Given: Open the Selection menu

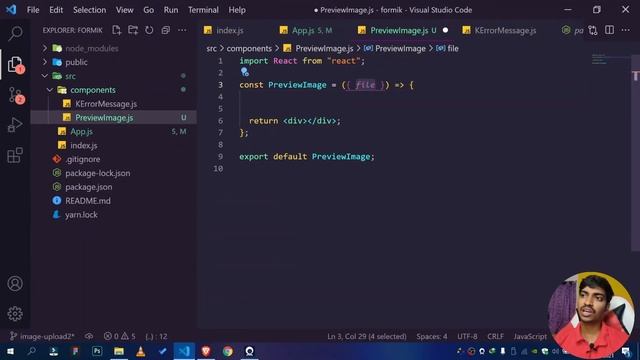Looking at the screenshot, I should pos(89,10).
